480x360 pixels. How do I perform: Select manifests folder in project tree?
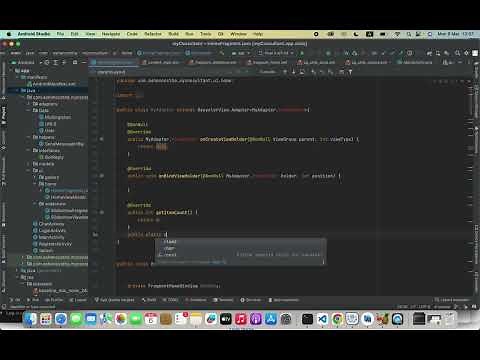(34, 77)
